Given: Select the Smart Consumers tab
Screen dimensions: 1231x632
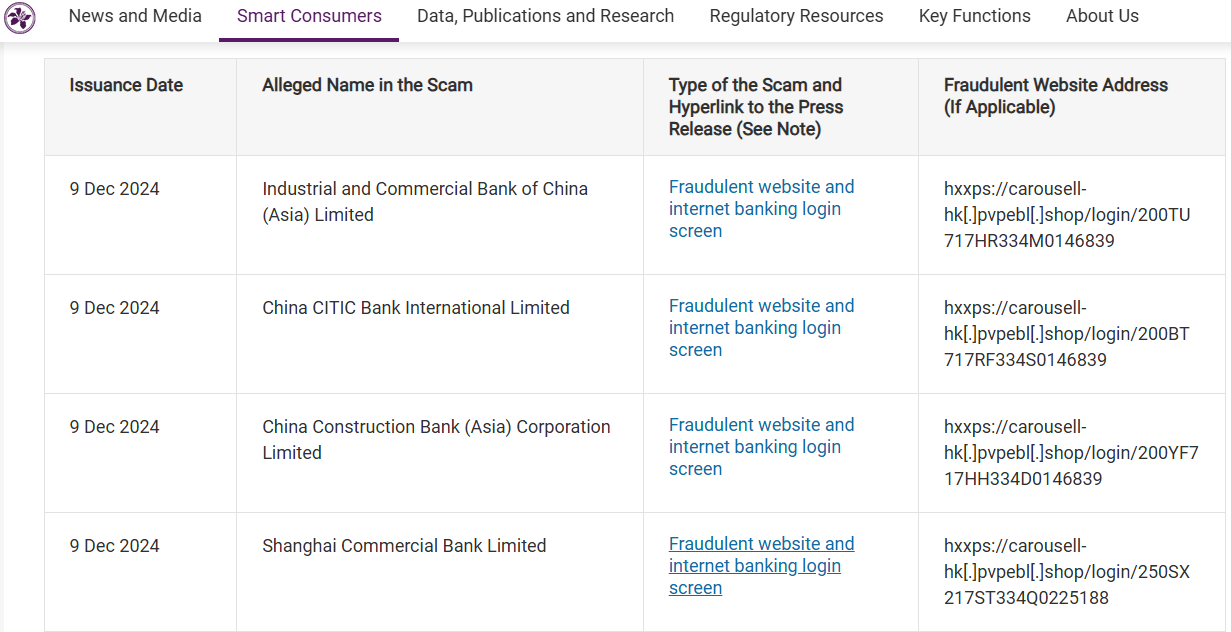Looking at the screenshot, I should pos(309,16).
